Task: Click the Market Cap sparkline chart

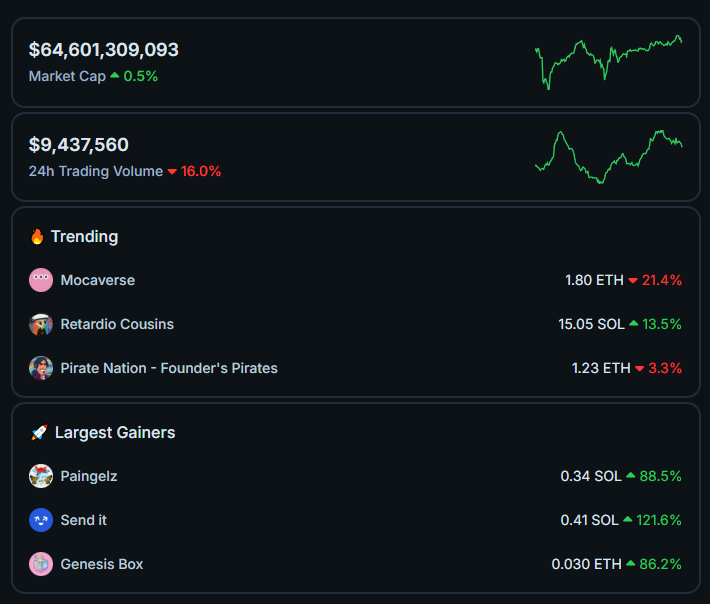Action: pyautogui.click(x=609, y=62)
